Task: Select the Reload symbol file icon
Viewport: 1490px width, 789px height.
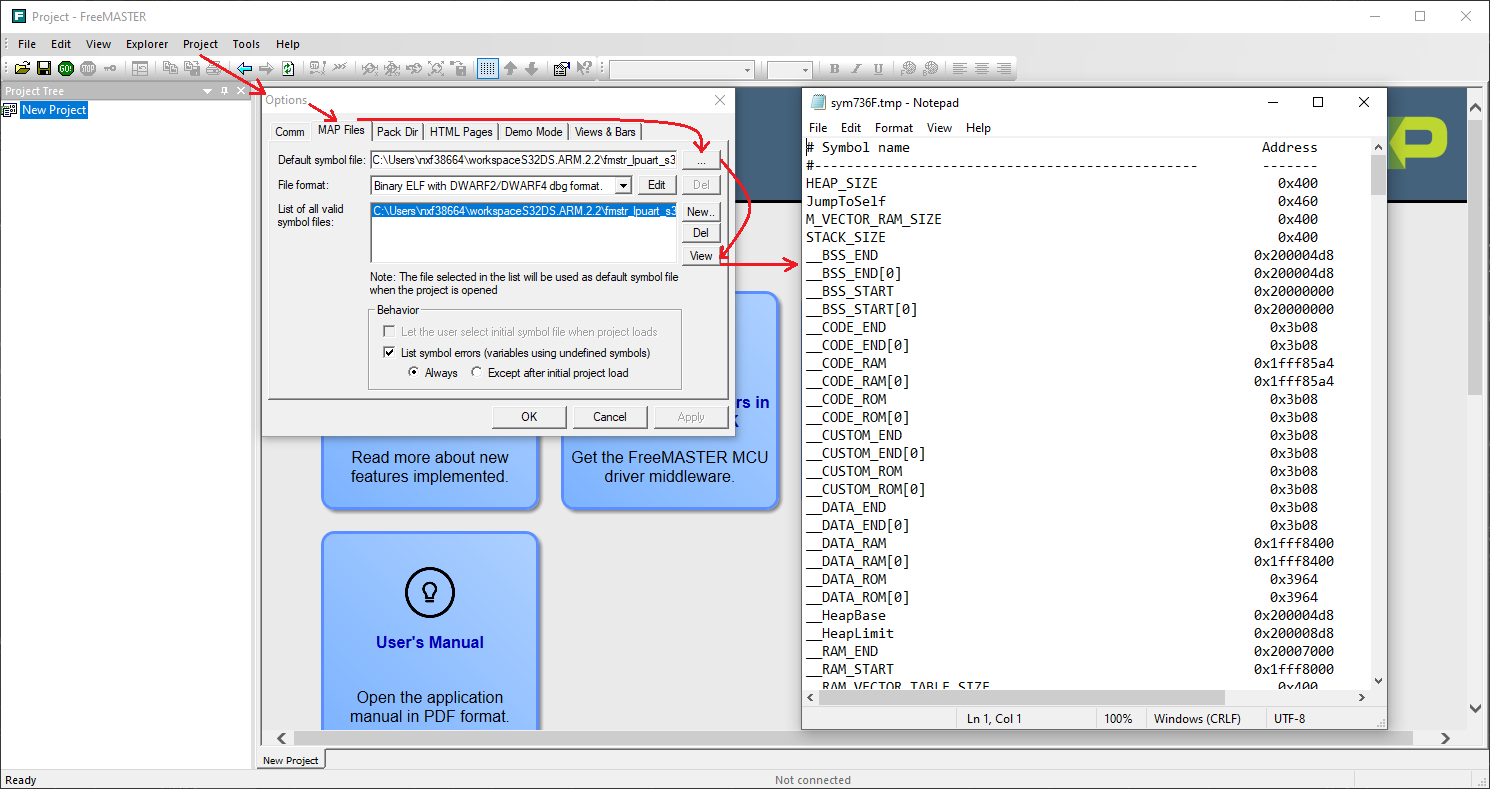Action: point(287,68)
